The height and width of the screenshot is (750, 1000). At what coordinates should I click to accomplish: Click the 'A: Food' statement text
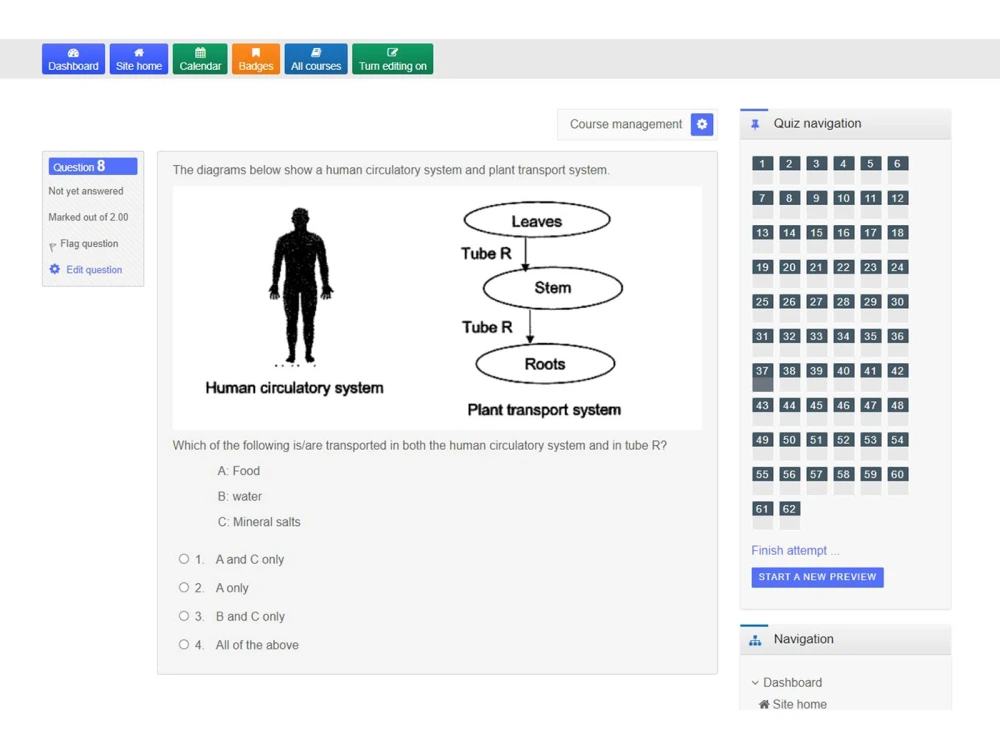pos(239,471)
